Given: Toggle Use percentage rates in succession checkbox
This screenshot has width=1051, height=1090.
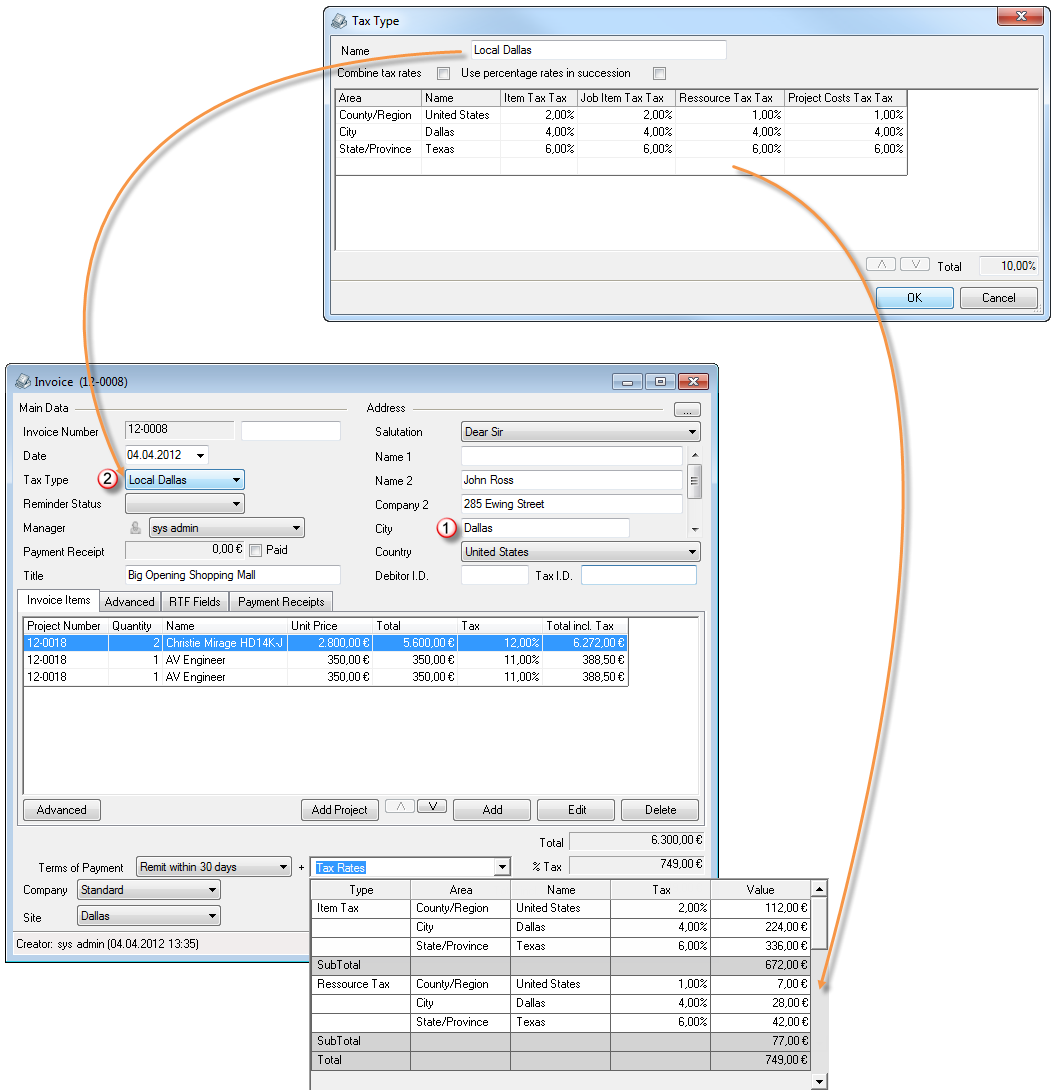Looking at the screenshot, I should coord(659,74).
